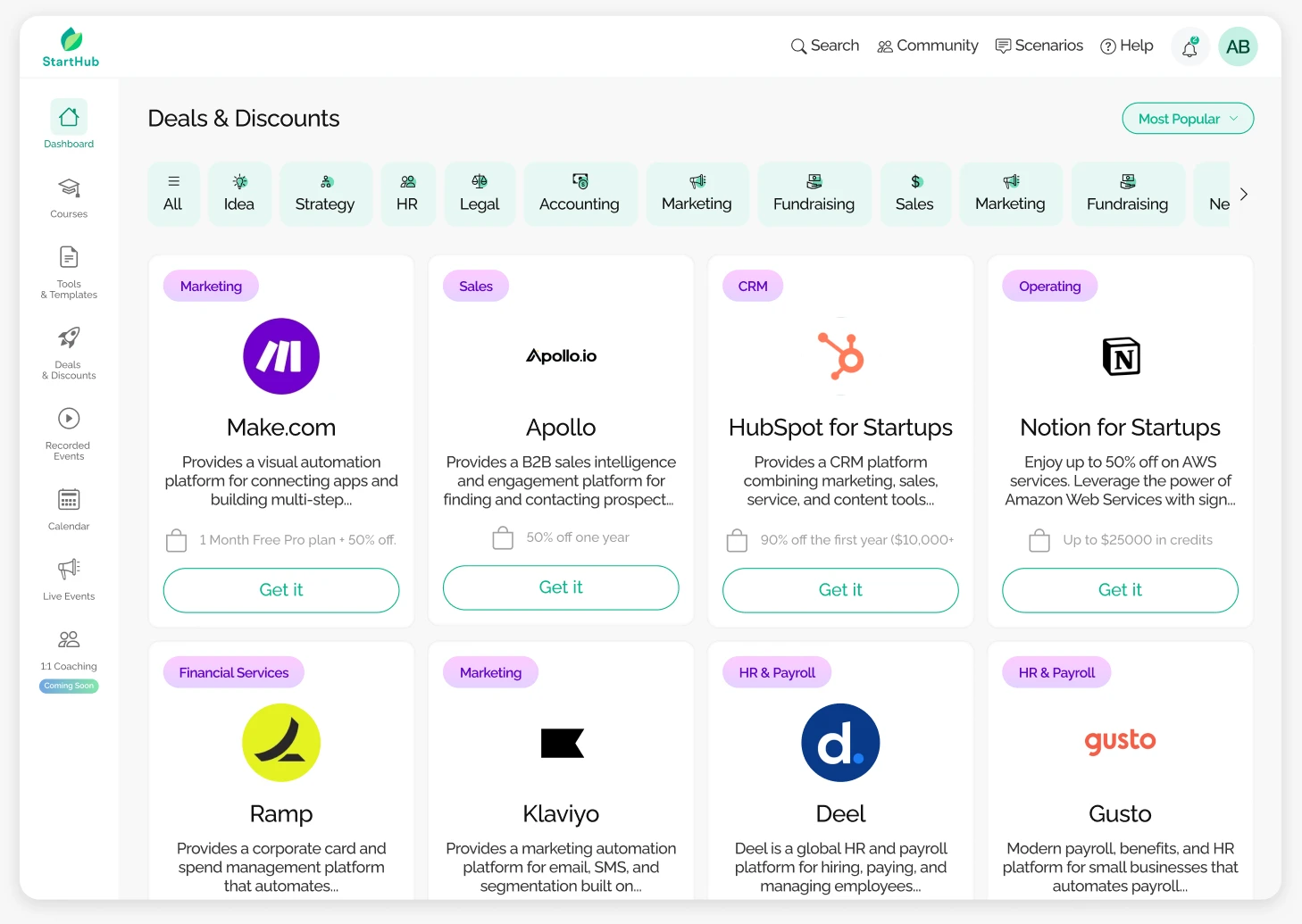The height and width of the screenshot is (924, 1302).
Task: Click the Apollo.io logo
Action: 561,356
